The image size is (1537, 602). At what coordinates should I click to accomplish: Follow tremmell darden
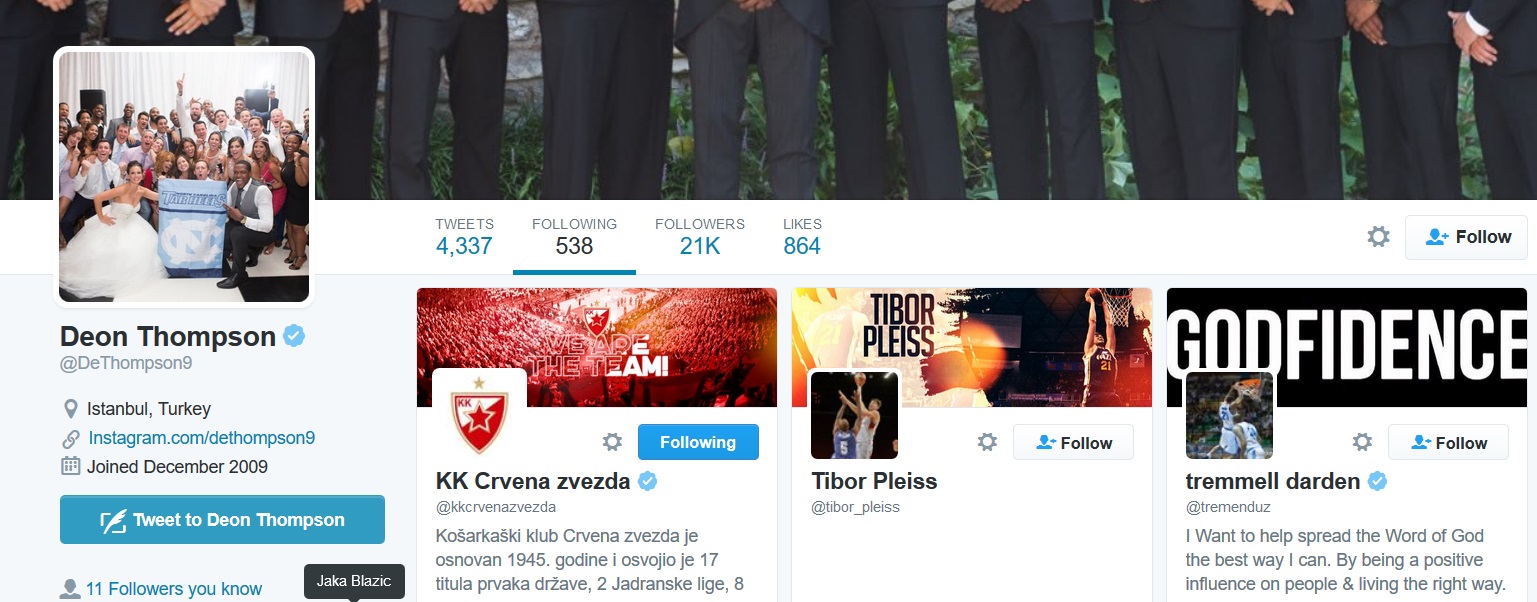pos(1448,442)
